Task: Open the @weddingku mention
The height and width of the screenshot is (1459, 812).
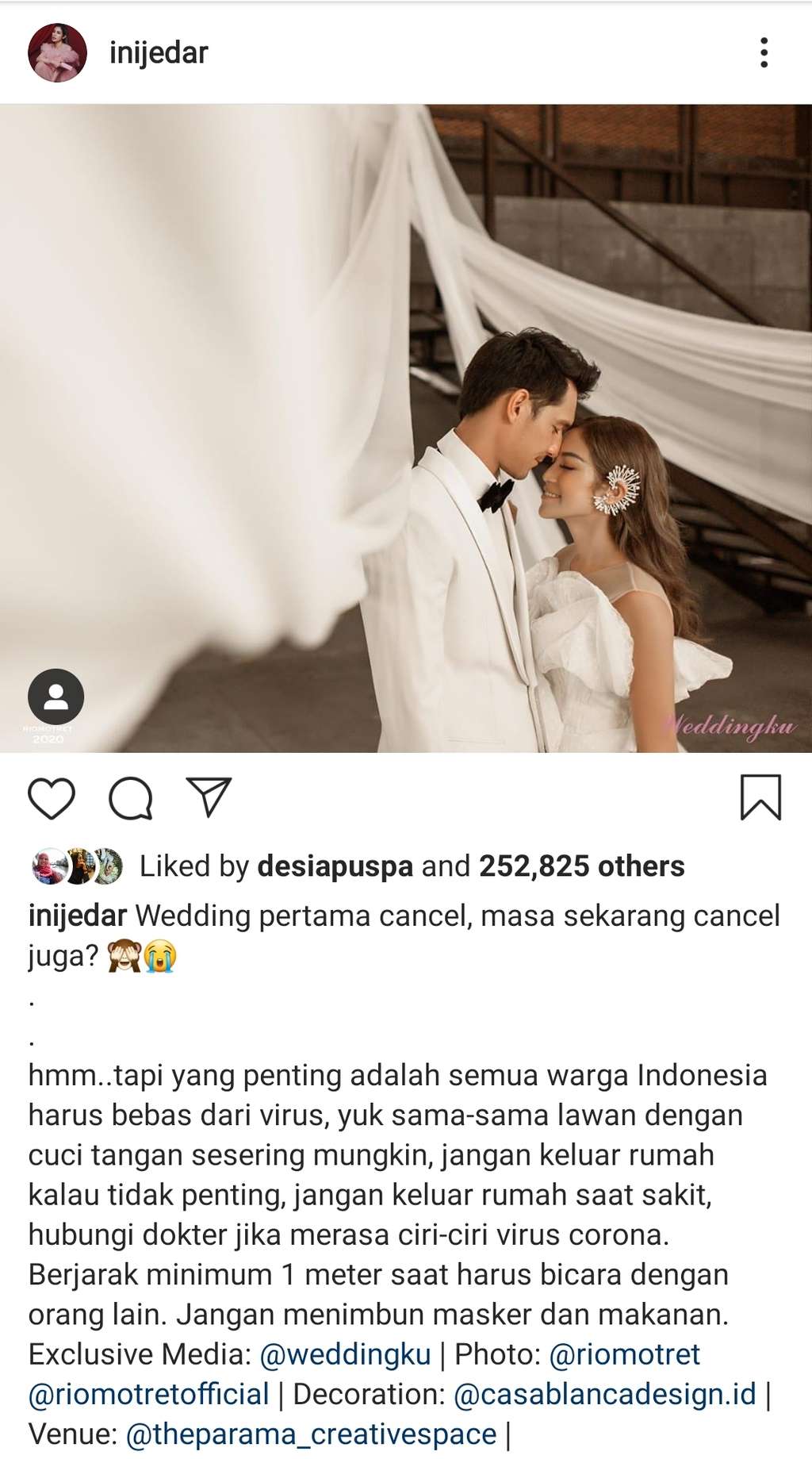Action: coord(346,1354)
